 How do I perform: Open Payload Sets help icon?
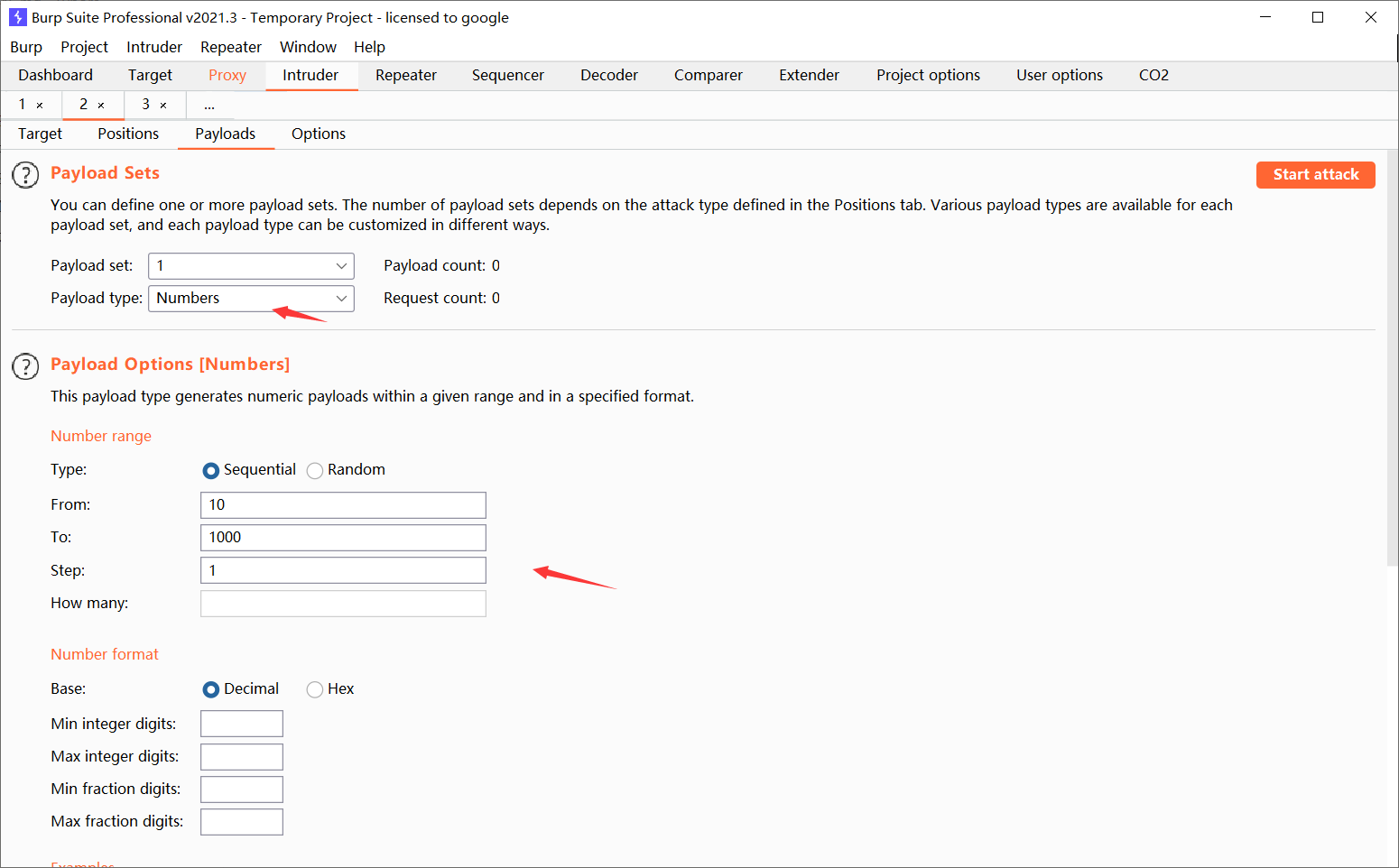point(25,175)
